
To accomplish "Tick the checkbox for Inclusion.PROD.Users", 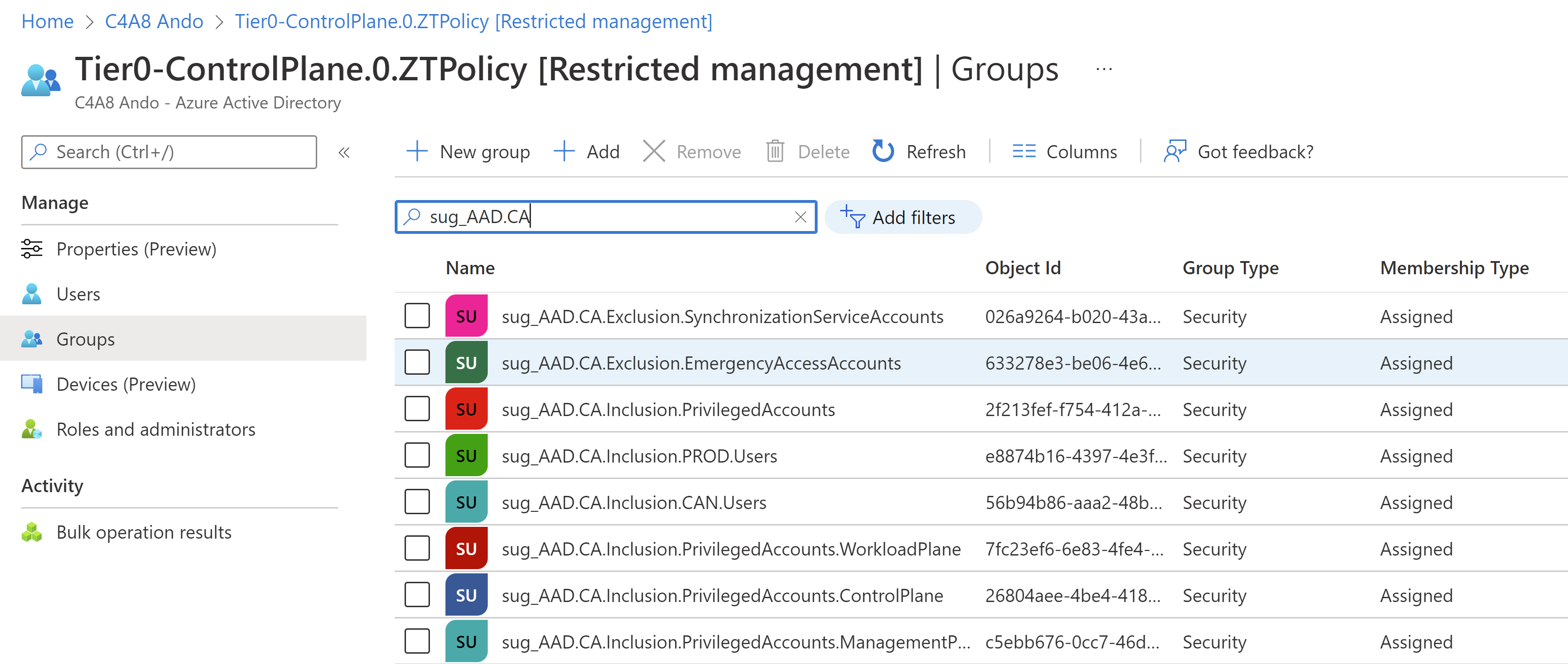I will 417,455.
